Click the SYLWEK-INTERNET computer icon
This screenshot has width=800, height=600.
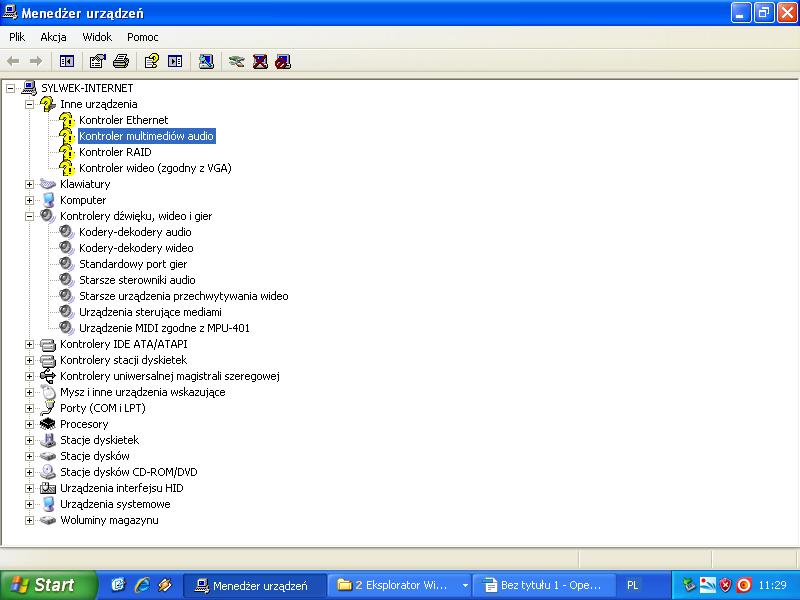tap(29, 88)
